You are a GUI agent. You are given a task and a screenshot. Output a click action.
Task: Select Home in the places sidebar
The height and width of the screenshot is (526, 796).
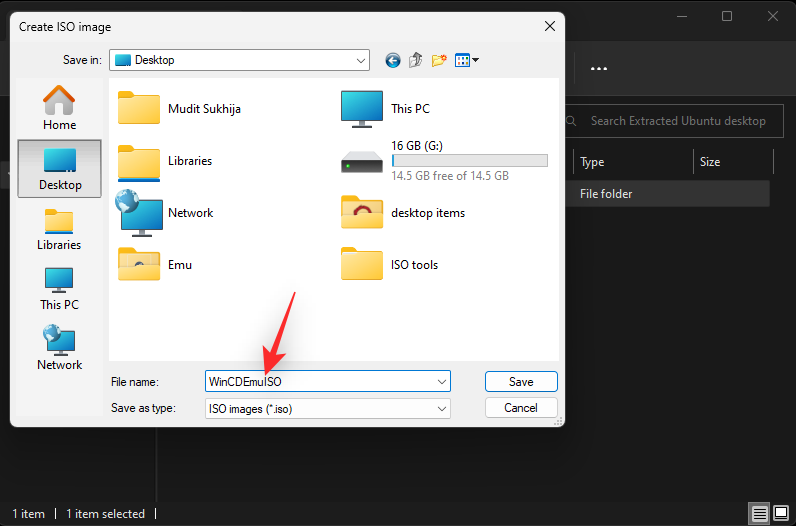coord(59,108)
